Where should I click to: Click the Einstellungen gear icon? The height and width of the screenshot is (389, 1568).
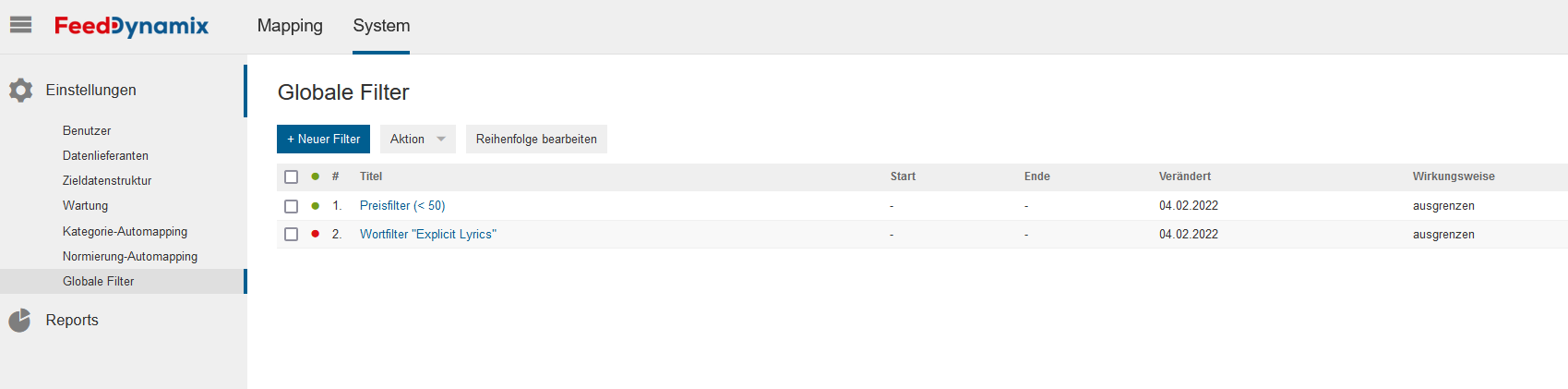click(20, 90)
